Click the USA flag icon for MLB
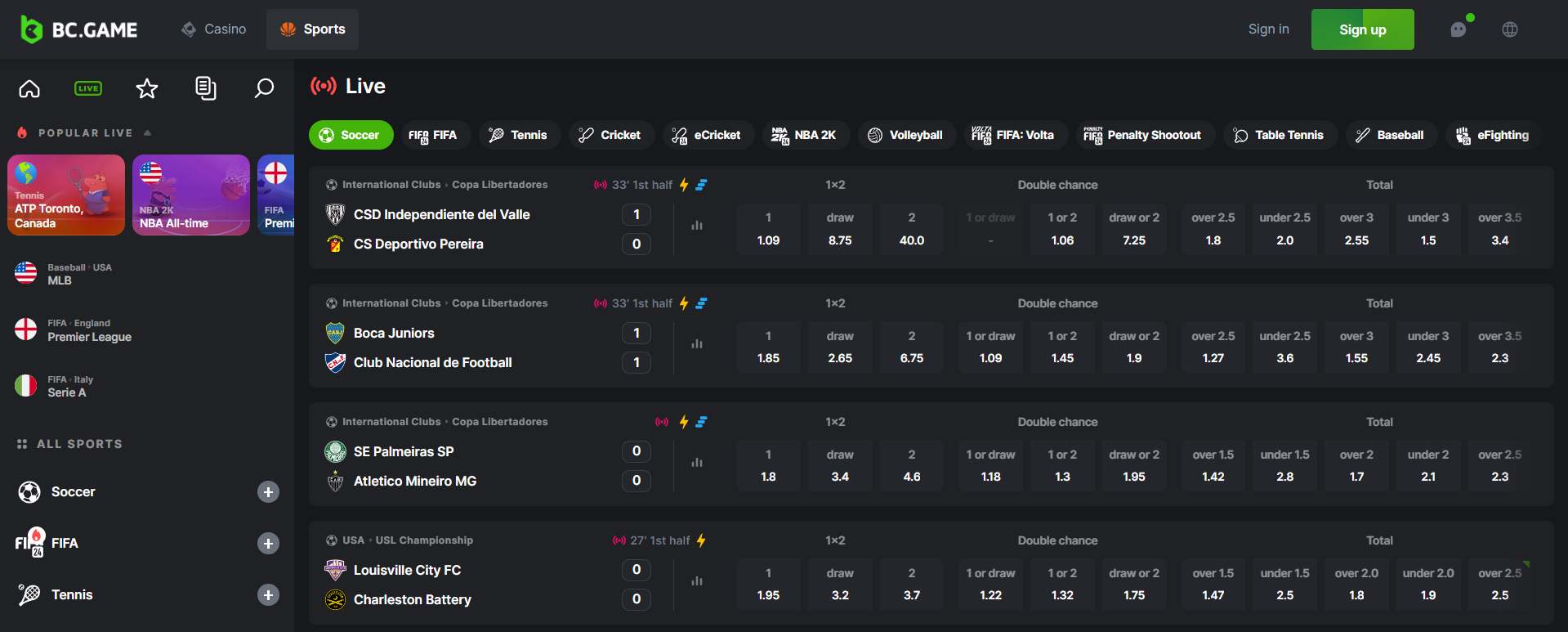Screen dimensions: 1568x632 pos(26,273)
